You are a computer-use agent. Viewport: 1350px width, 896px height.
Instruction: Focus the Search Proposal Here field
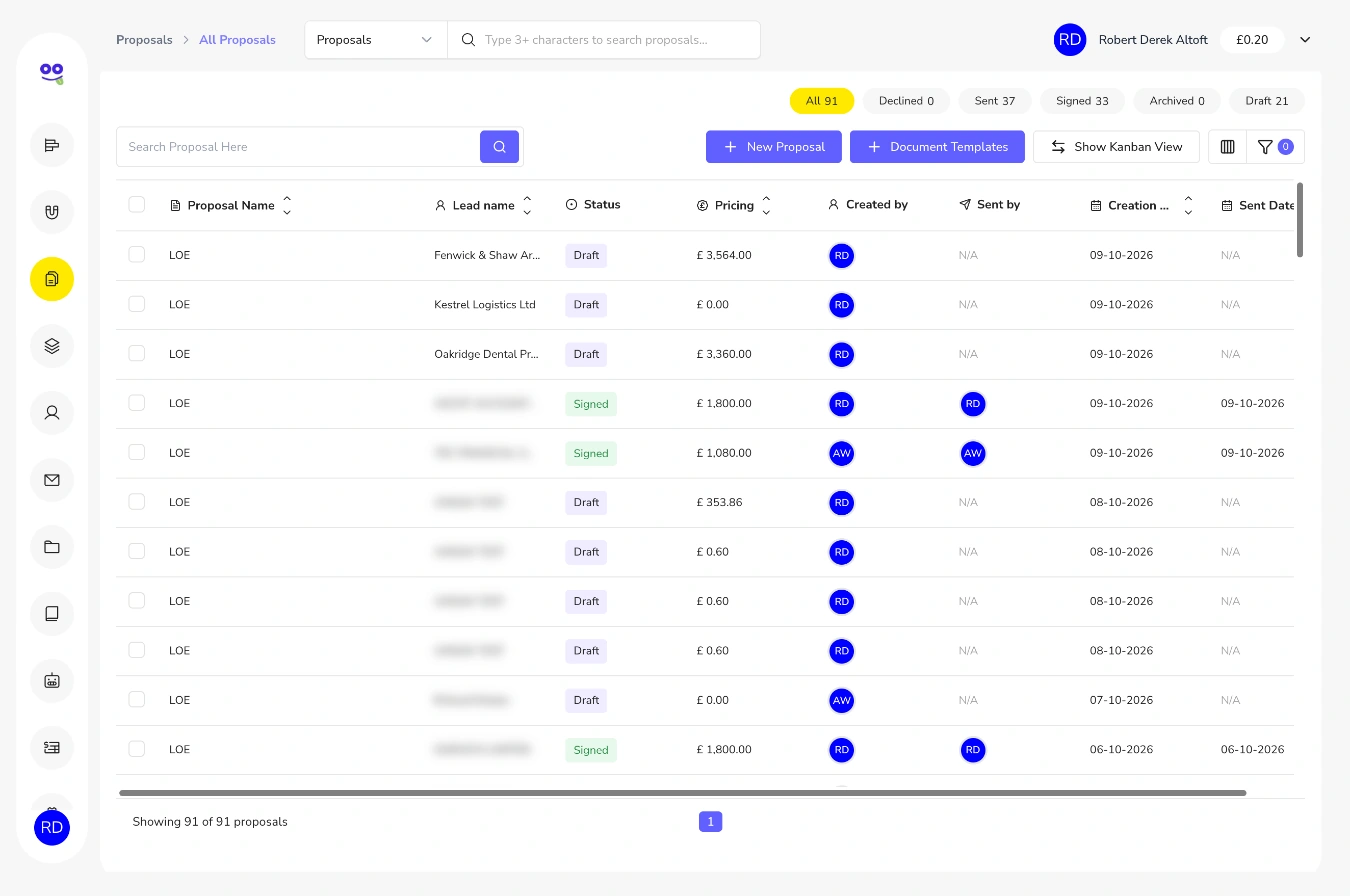298,147
